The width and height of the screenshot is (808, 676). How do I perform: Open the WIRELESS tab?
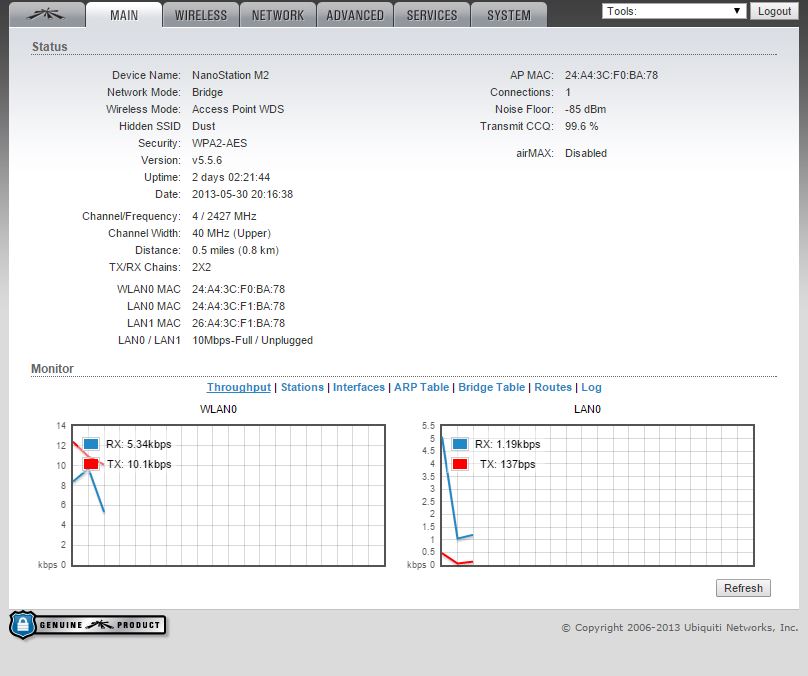[200, 15]
